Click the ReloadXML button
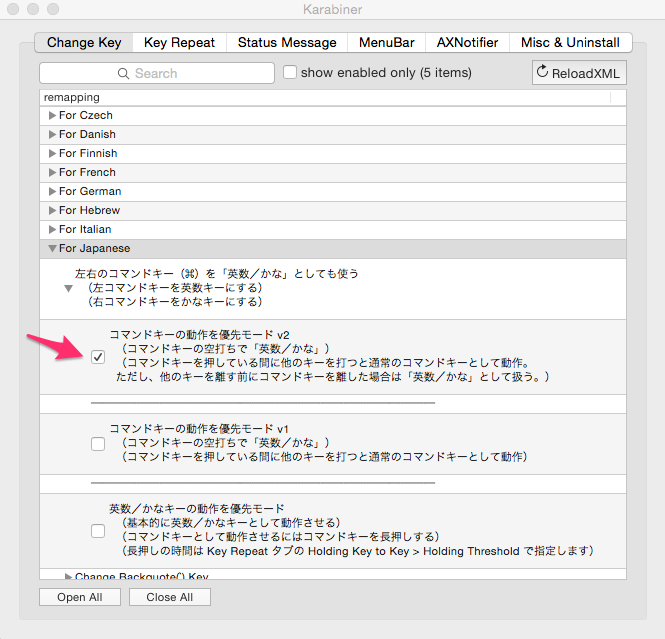The image size is (665, 639). coord(579,73)
